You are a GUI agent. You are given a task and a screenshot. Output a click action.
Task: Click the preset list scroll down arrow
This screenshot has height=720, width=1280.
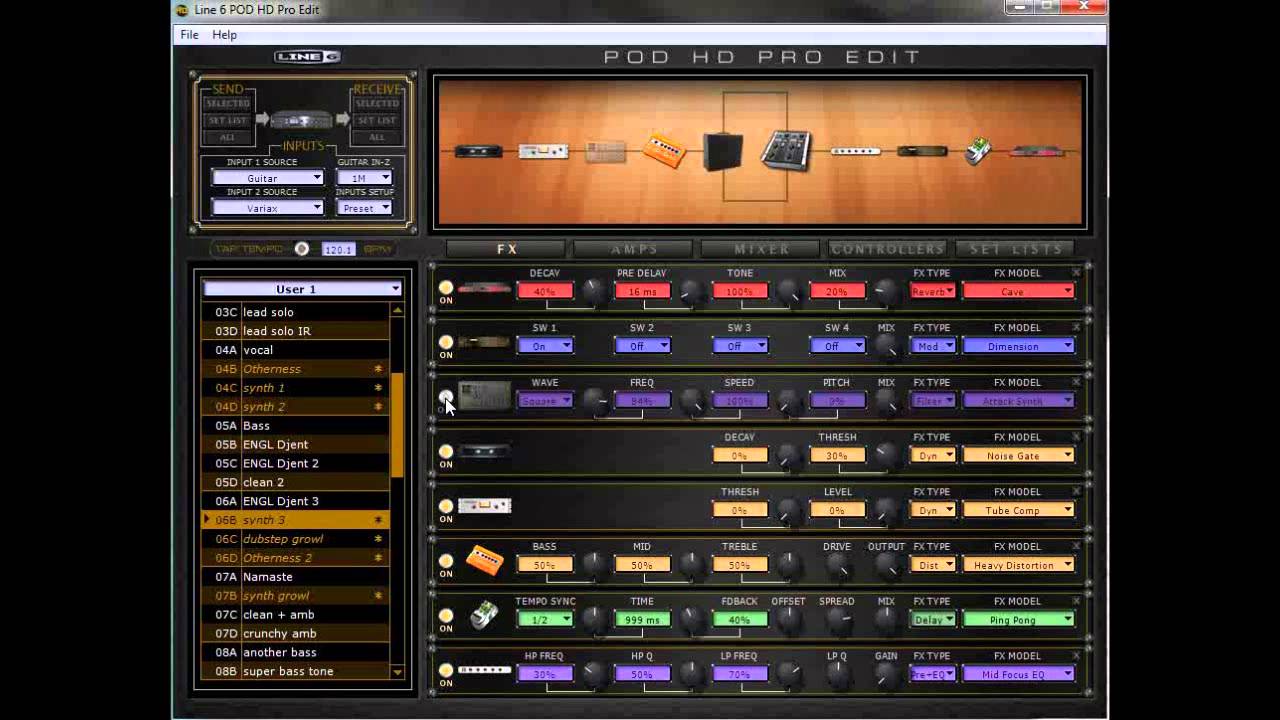pos(397,672)
